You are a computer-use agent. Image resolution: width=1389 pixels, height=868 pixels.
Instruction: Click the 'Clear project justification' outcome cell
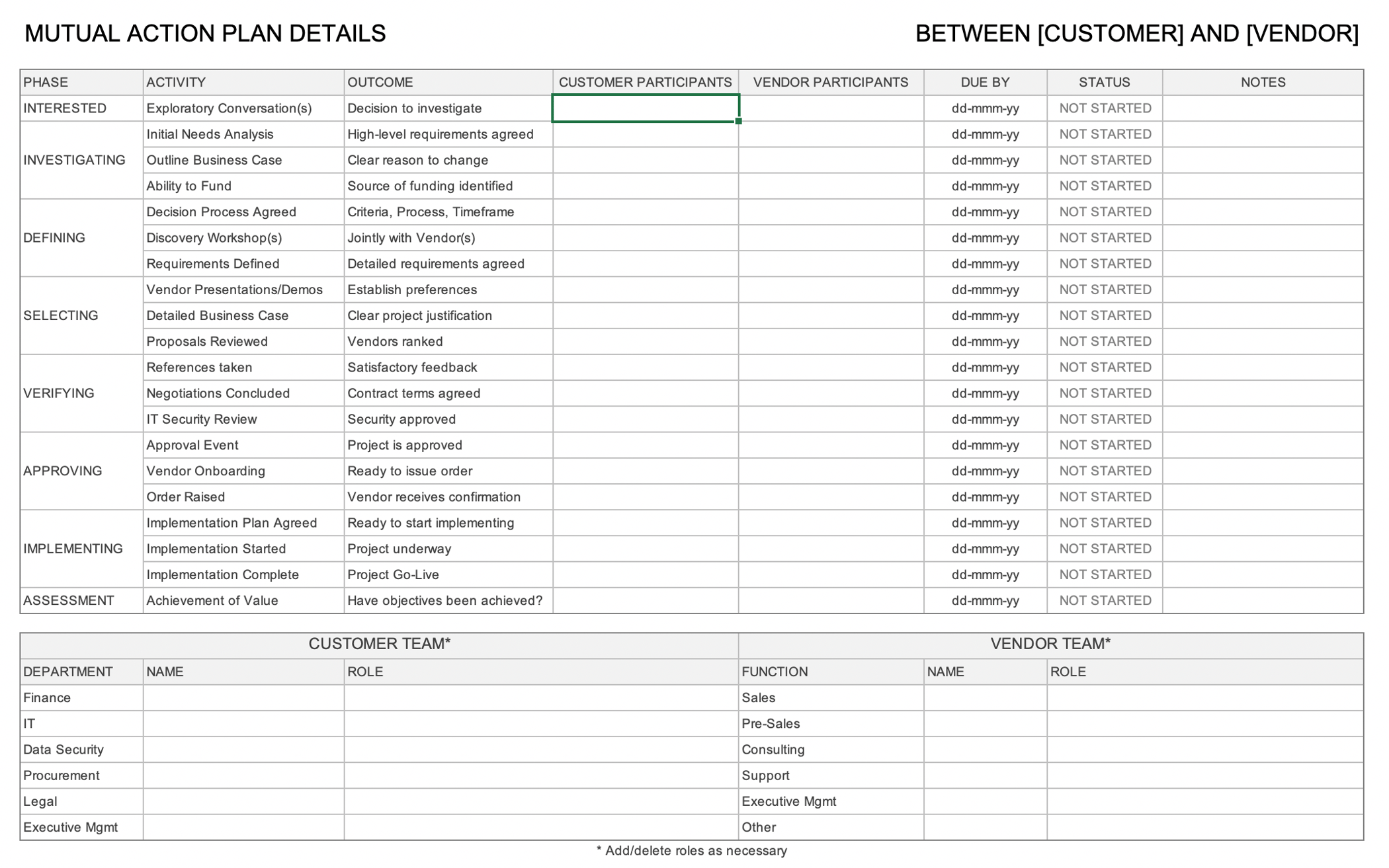[x=448, y=315]
